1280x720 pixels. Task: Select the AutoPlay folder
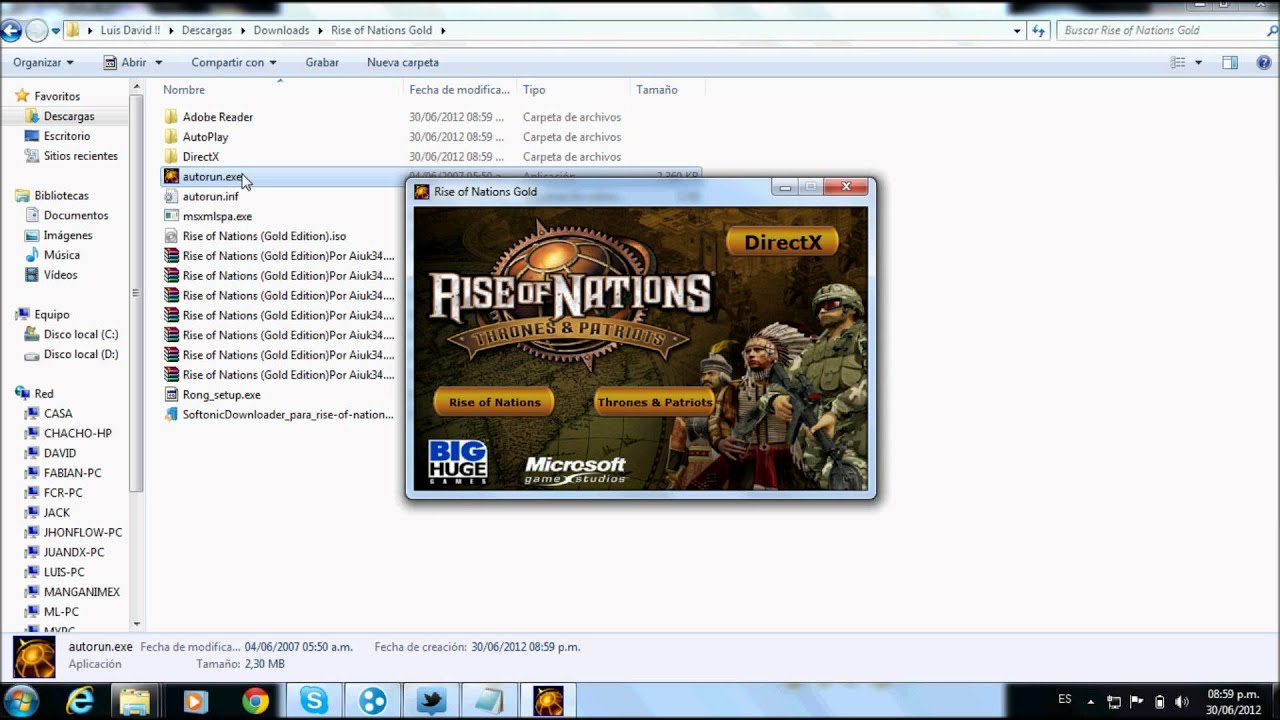pos(205,137)
